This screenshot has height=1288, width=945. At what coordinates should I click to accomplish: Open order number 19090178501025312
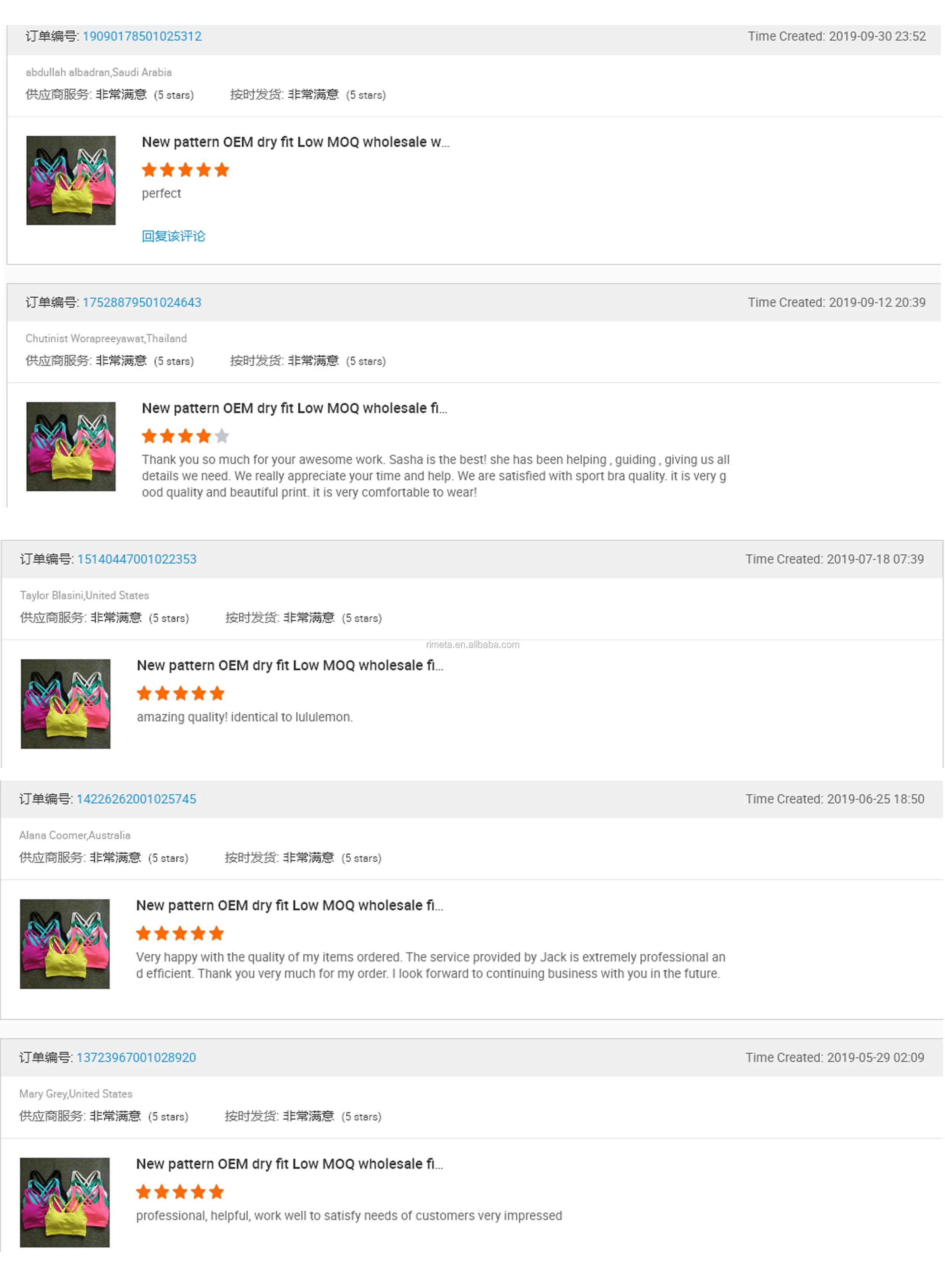click(x=142, y=36)
